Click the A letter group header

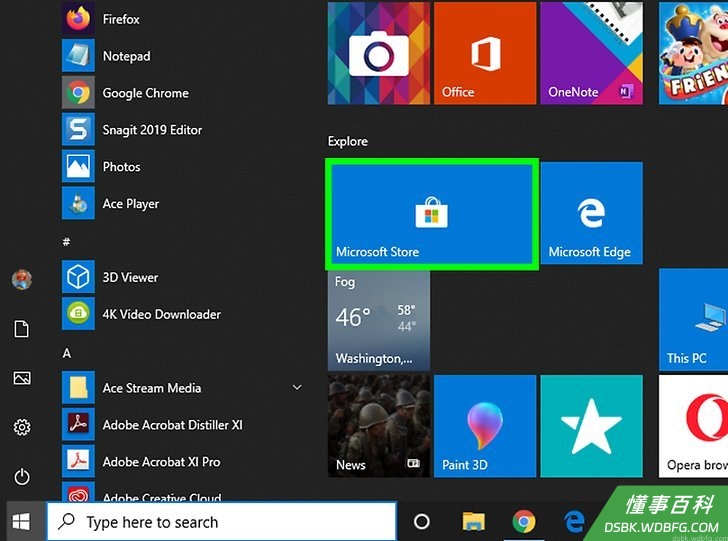pos(67,353)
